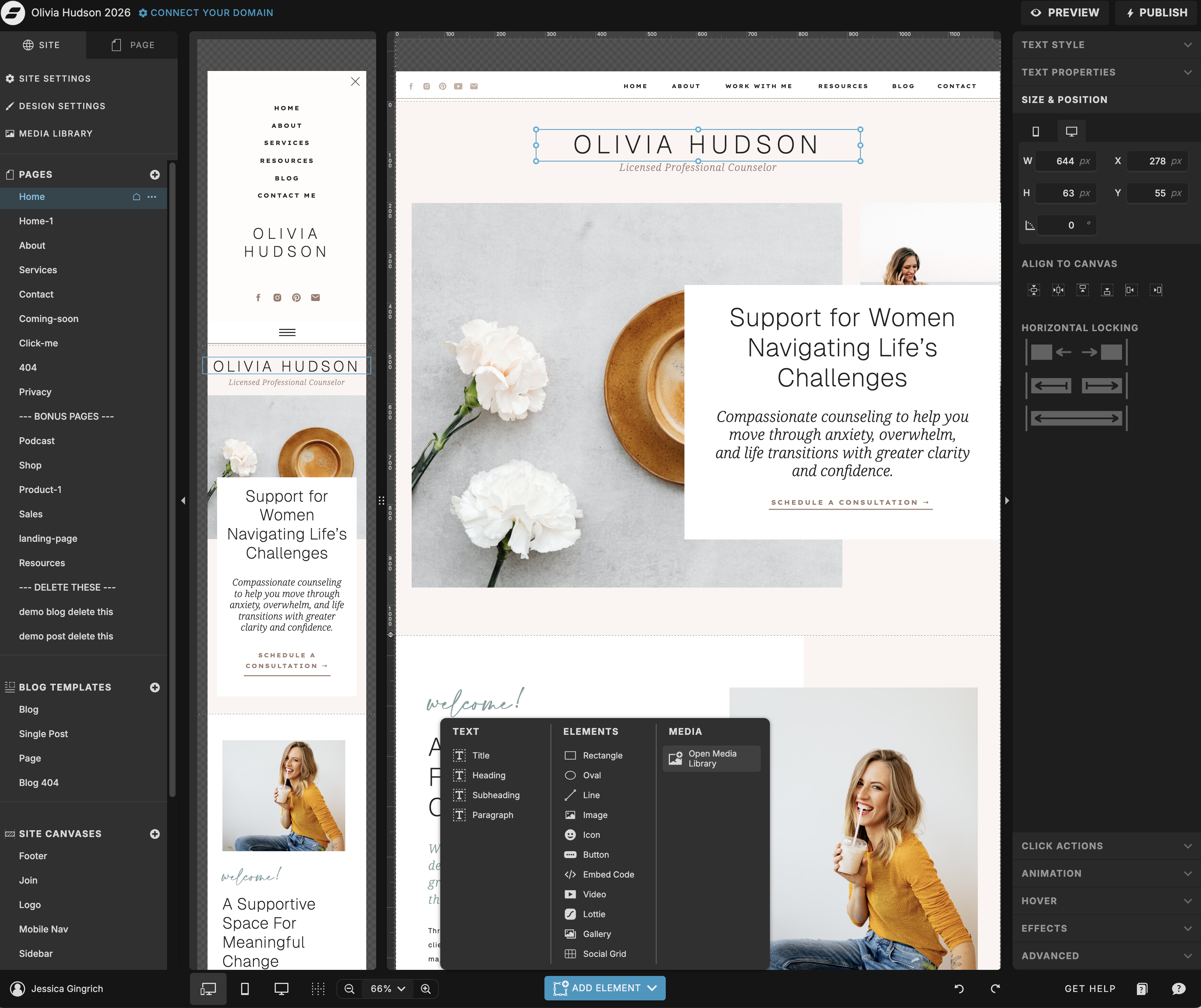The width and height of the screenshot is (1201, 1008).
Task: Open Home page options ellipsis
Action: (x=151, y=197)
